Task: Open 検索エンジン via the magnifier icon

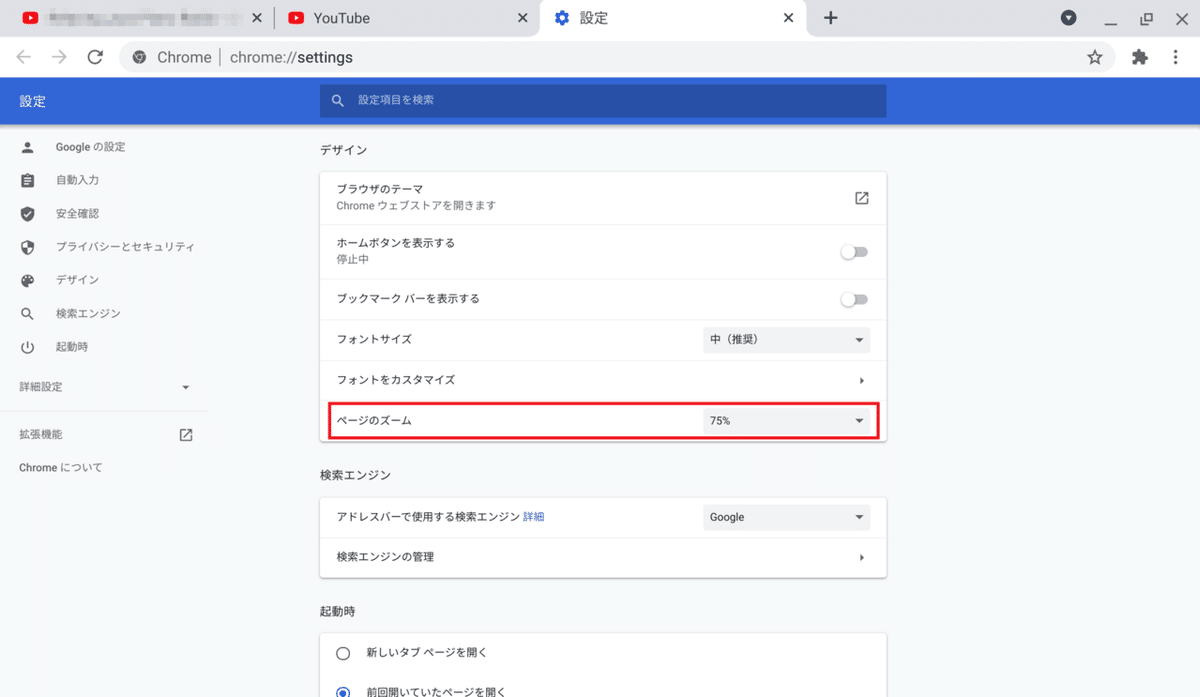Action: [25, 313]
